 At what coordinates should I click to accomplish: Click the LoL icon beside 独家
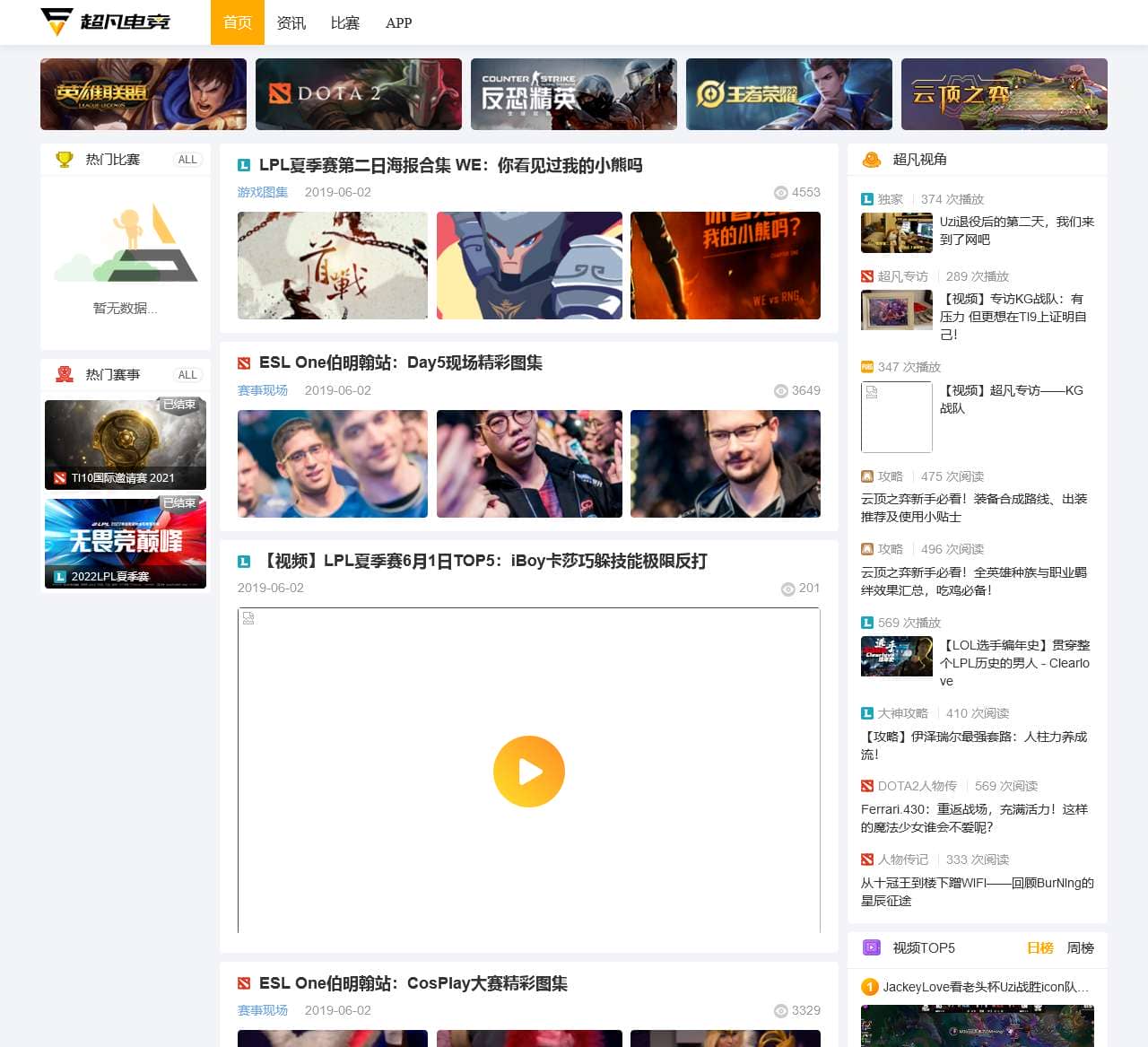pyautogui.click(x=867, y=199)
